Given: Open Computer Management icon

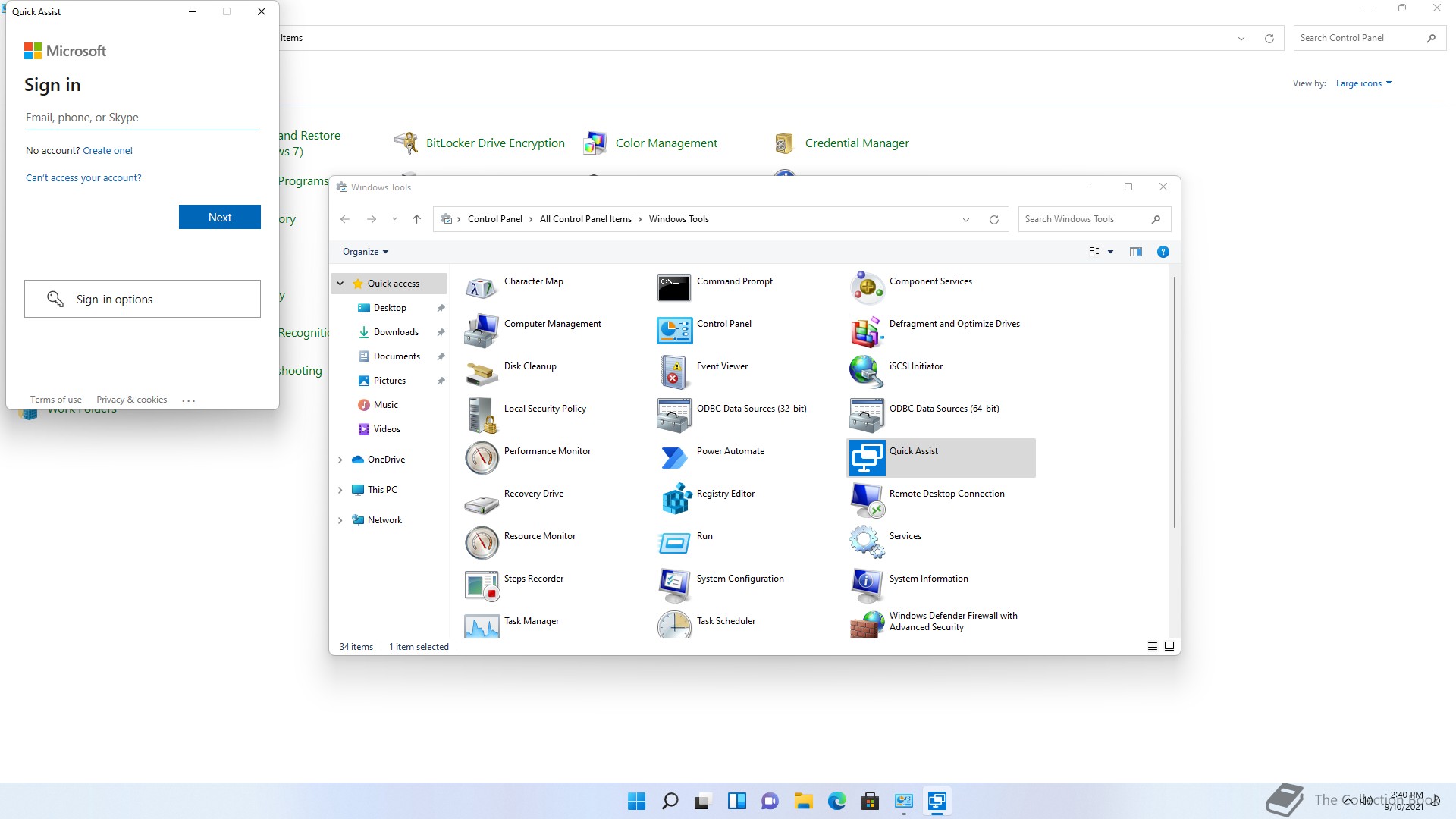Looking at the screenshot, I should pyautogui.click(x=482, y=331).
